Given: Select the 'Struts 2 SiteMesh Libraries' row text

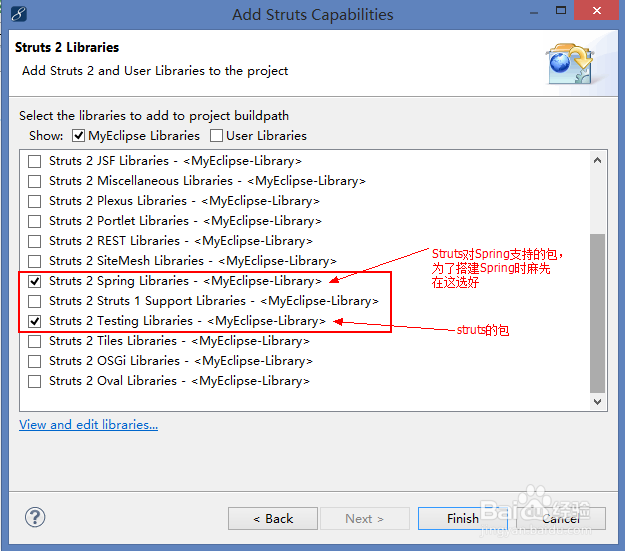Looking at the screenshot, I should (x=193, y=261).
